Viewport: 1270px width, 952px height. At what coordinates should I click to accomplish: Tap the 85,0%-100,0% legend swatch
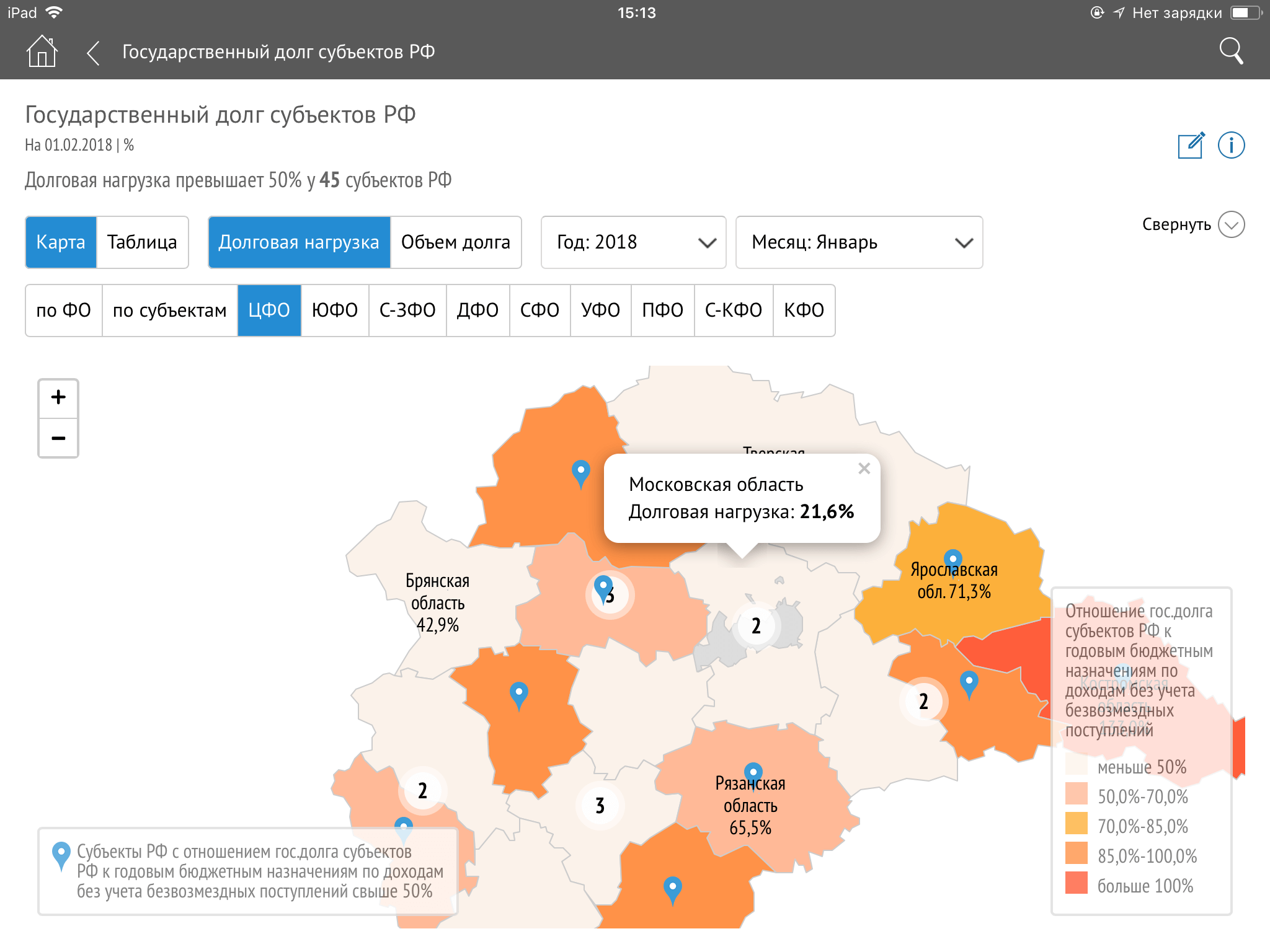pos(1077,853)
